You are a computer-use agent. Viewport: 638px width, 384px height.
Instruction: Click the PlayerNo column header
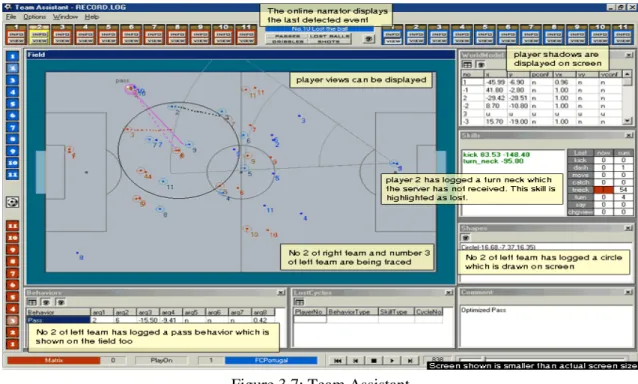pyautogui.click(x=310, y=312)
